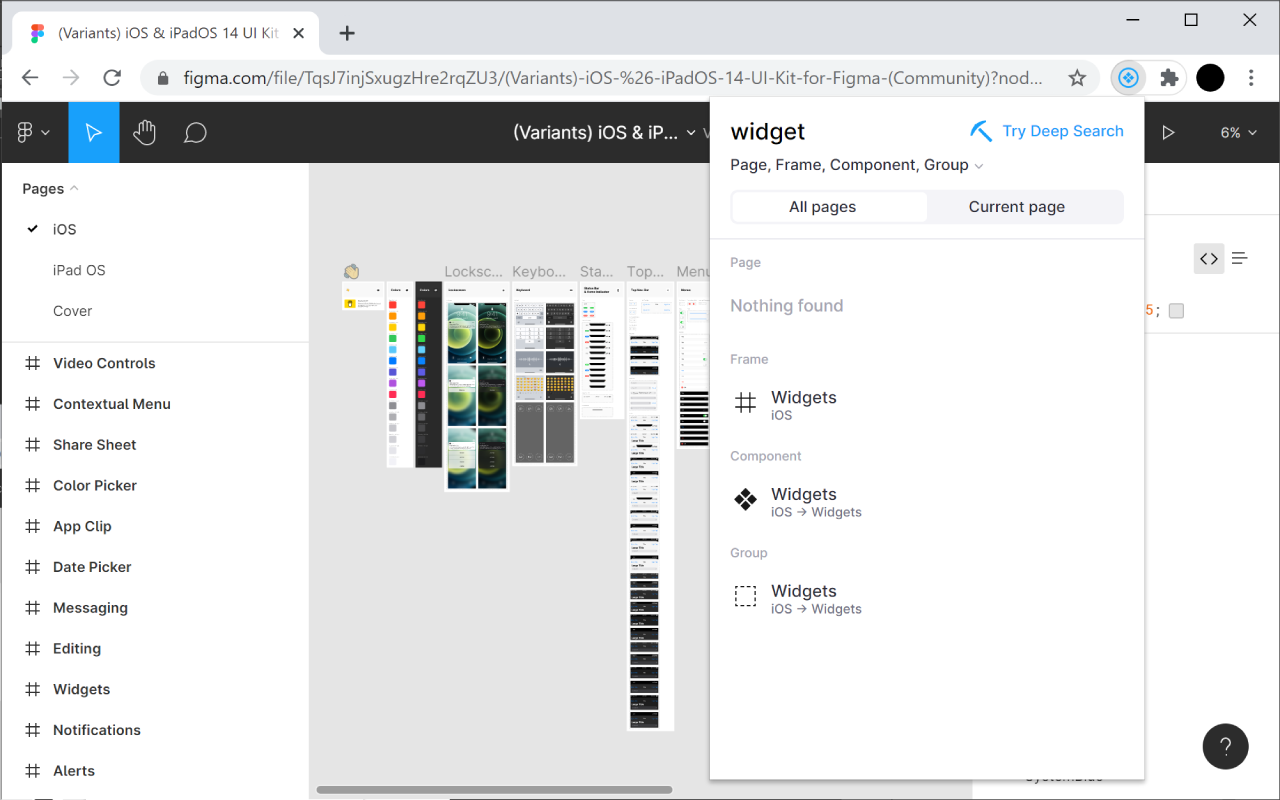
Task: Go back in browser history
Action: coord(30,78)
